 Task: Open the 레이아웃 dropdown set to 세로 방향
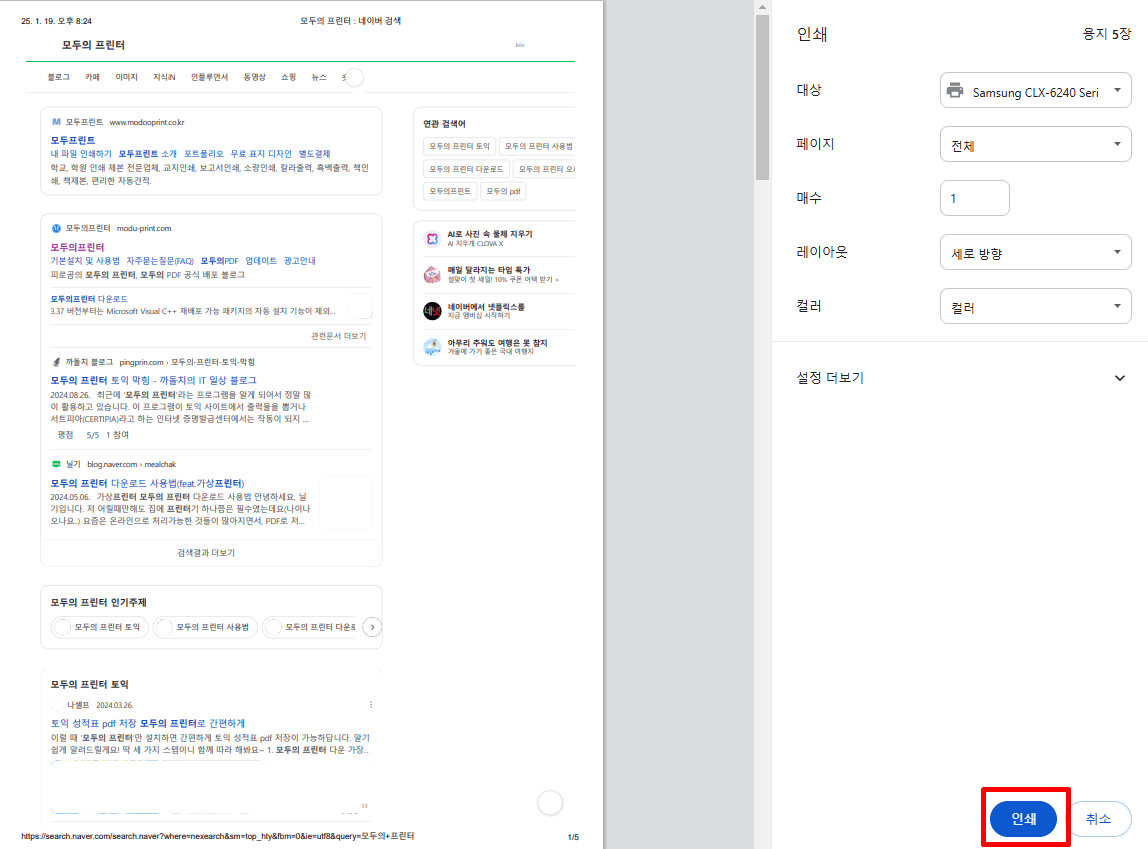[x=1035, y=253]
